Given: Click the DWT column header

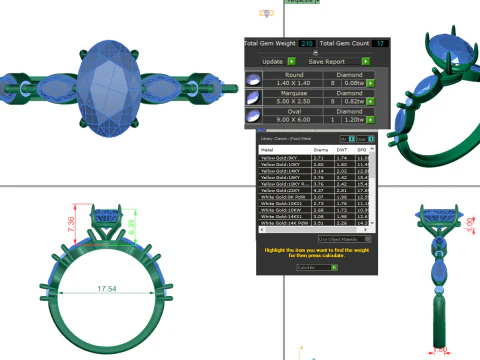Looking at the screenshot, I should coord(345,150).
